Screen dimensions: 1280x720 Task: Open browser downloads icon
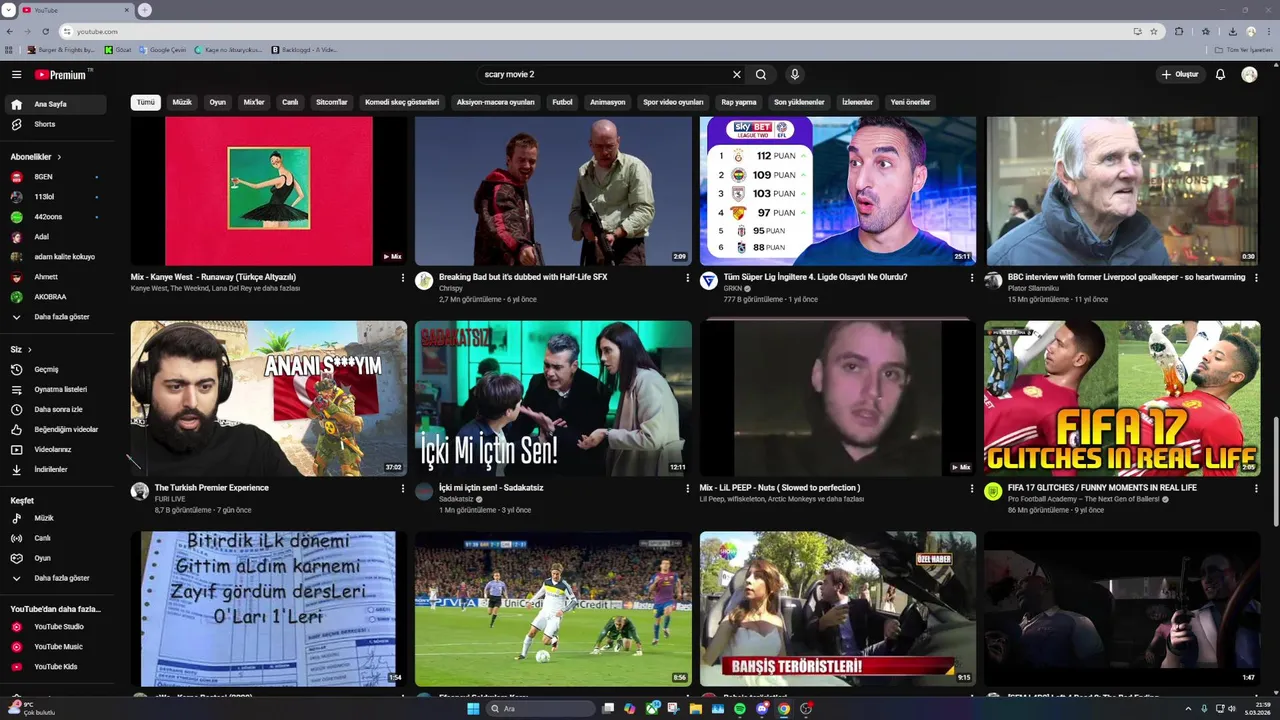tap(1232, 31)
